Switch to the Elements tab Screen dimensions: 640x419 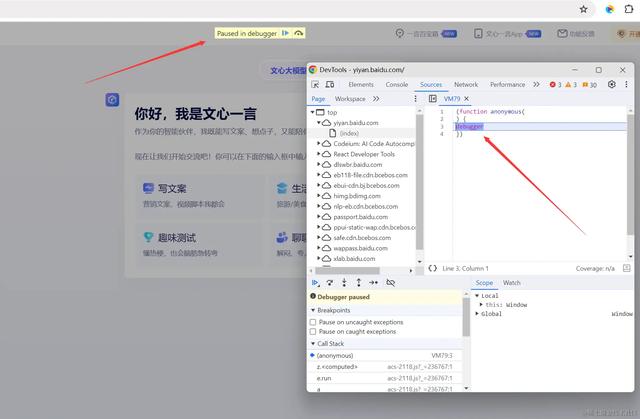pyautogui.click(x=361, y=84)
